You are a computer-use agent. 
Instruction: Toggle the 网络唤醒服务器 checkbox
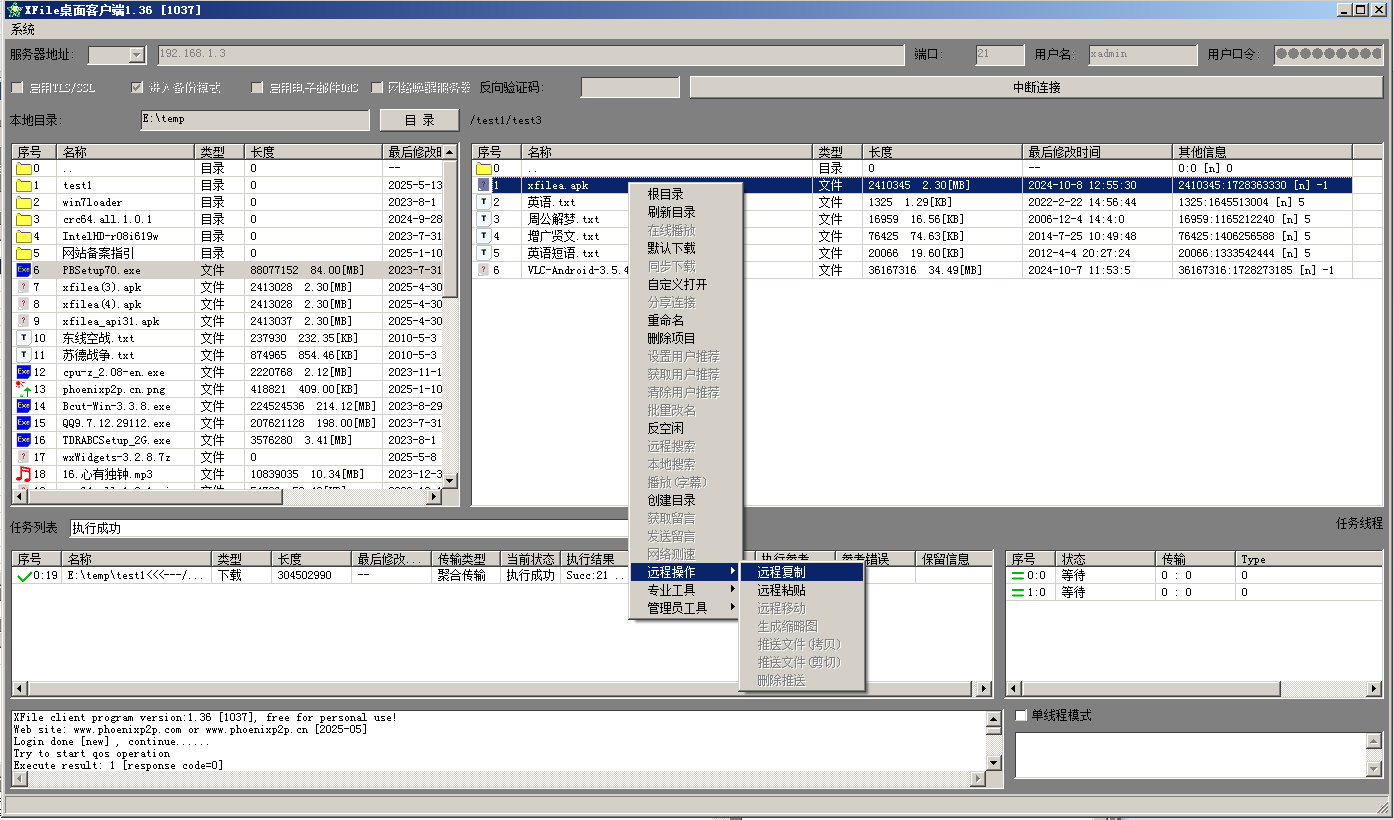[x=378, y=88]
